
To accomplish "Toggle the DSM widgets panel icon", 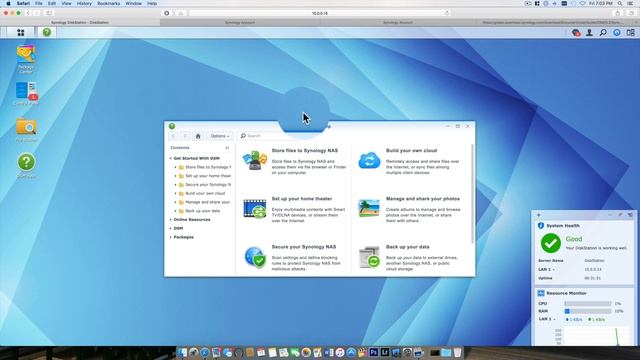I will 631,33.
